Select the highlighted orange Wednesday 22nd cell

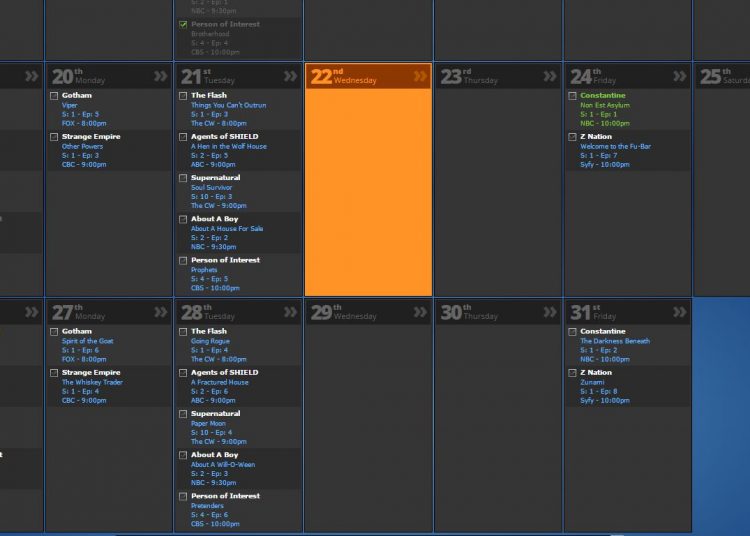[x=368, y=190]
